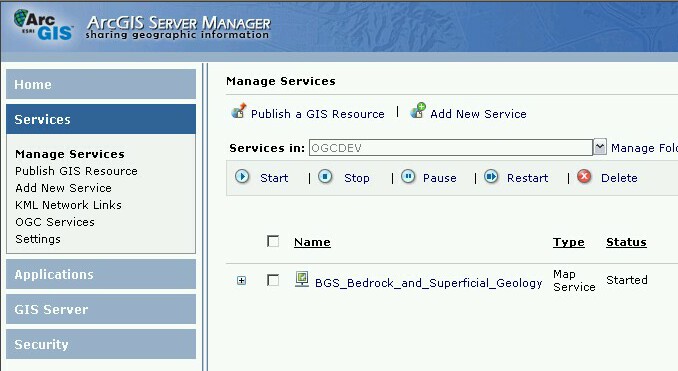Click the Publish a GIS Resource link

point(317,114)
